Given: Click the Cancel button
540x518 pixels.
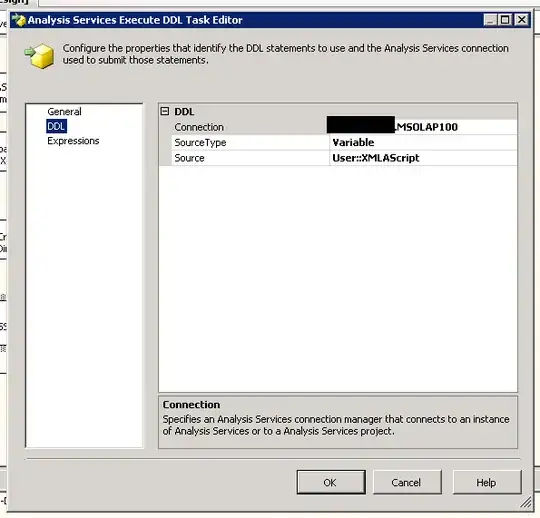Looking at the screenshot, I should [x=407, y=482].
